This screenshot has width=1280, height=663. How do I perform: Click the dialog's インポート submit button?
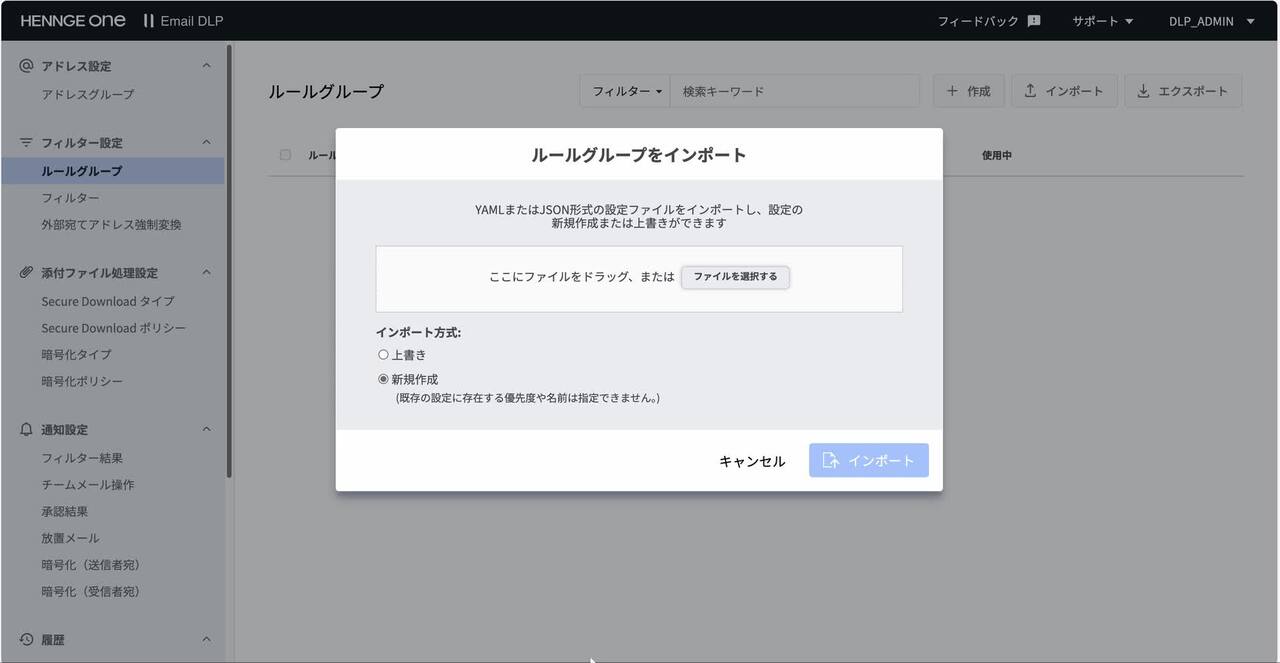pos(869,460)
